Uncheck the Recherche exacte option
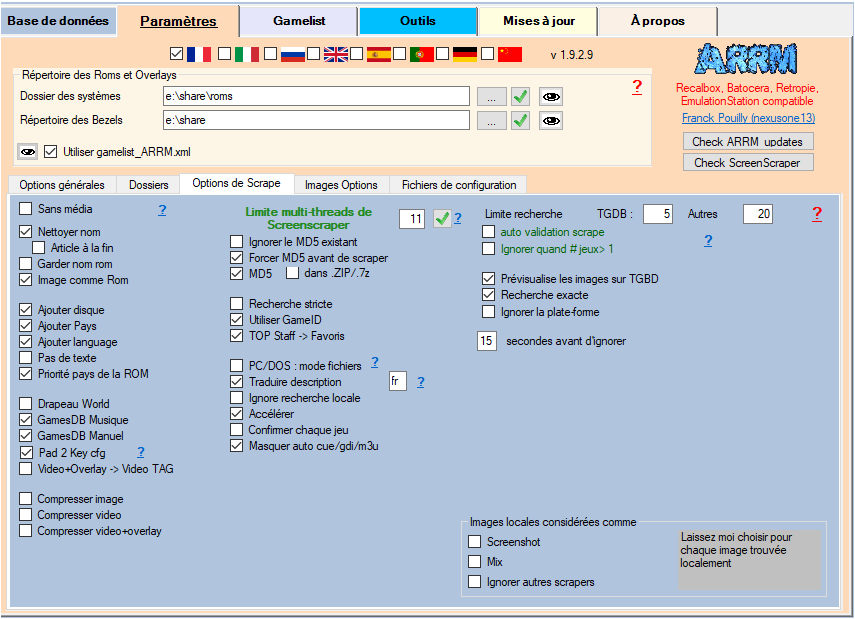855x619 pixels. tap(488, 295)
